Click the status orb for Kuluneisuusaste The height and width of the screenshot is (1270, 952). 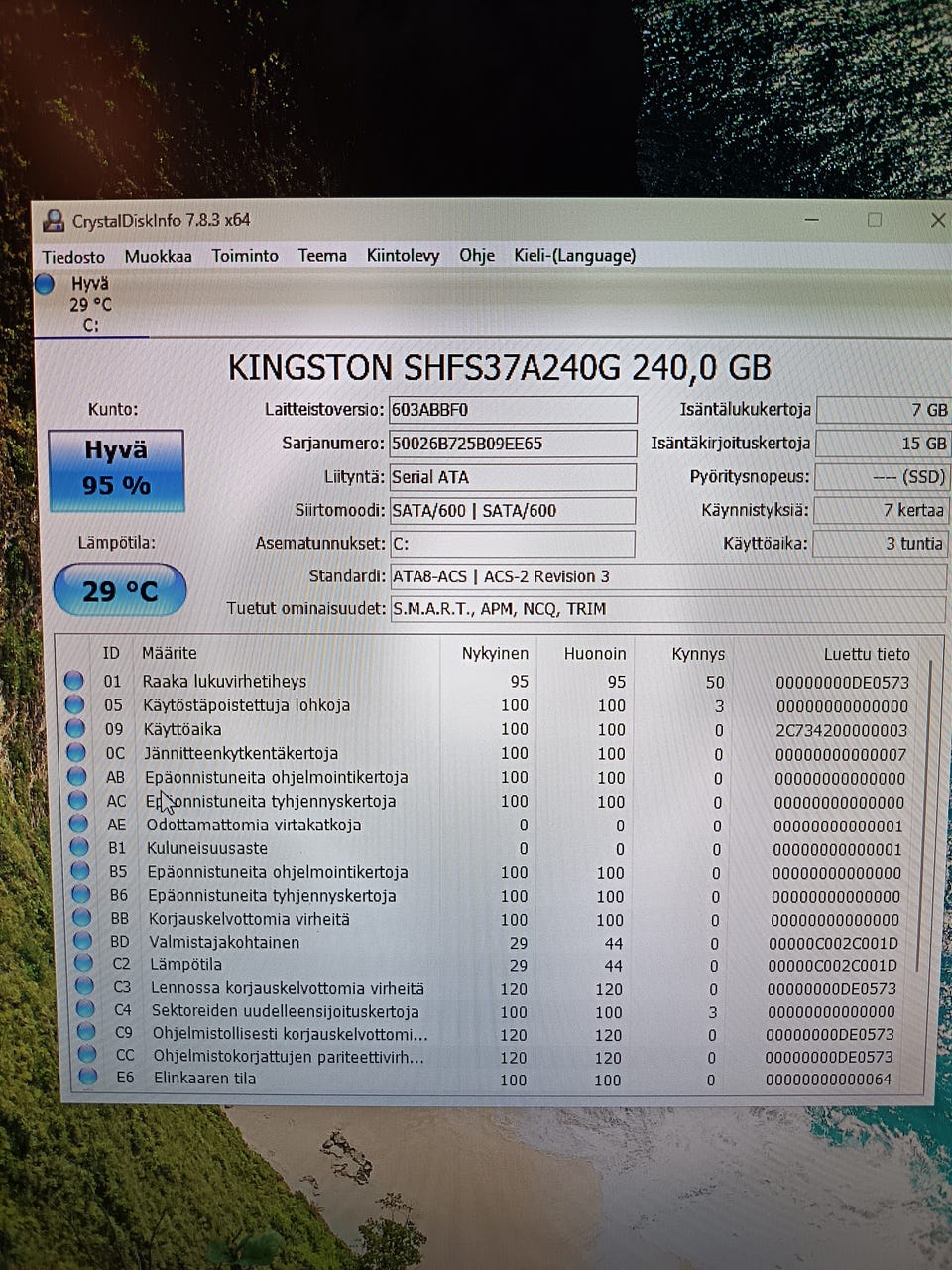(x=80, y=847)
